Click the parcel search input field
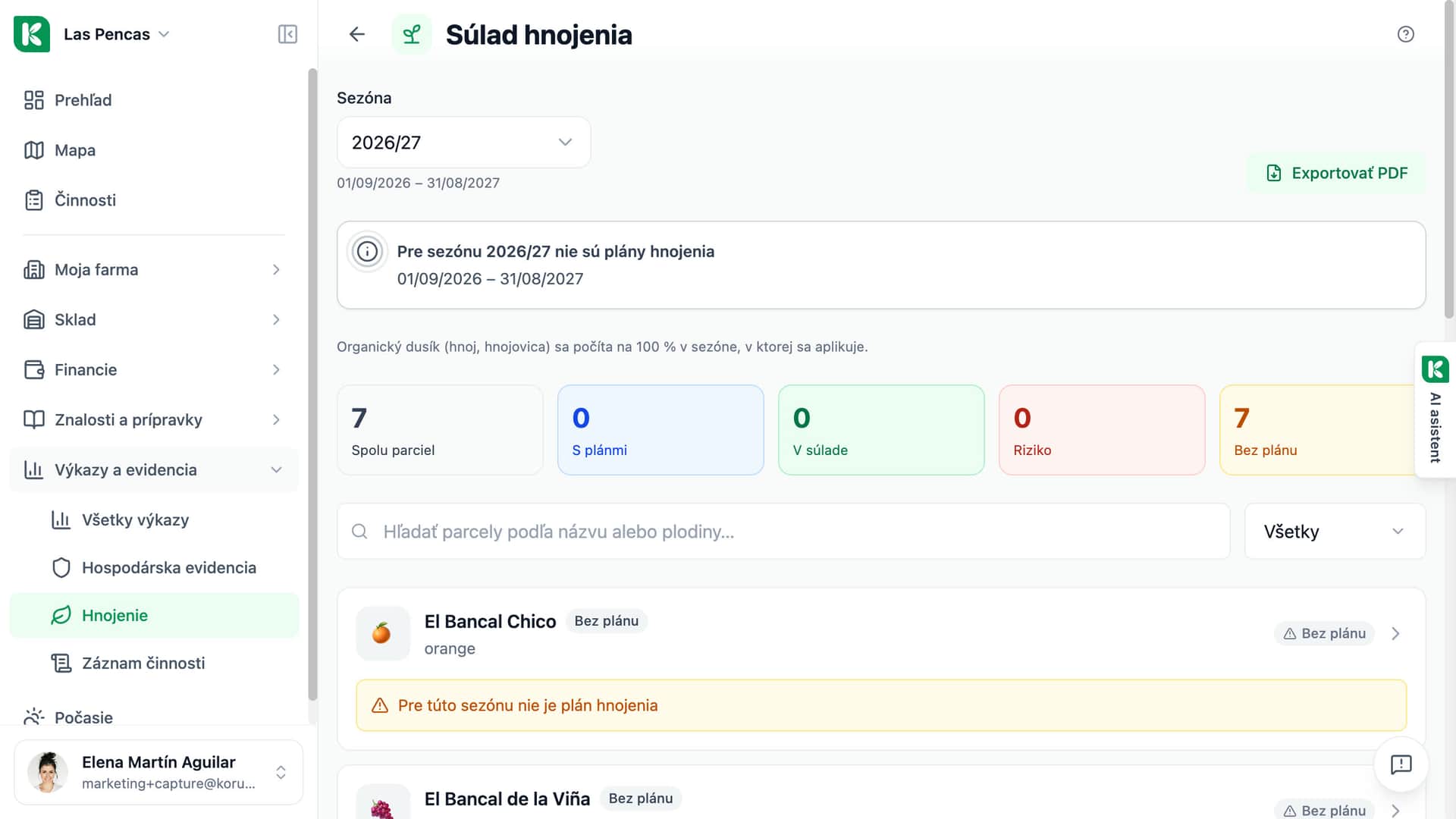1456x819 pixels. [x=783, y=532]
